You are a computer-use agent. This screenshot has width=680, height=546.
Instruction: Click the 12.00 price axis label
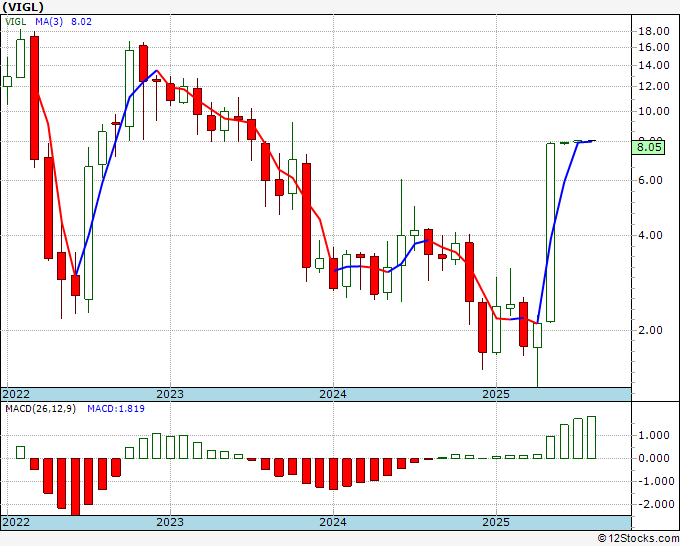click(x=654, y=86)
